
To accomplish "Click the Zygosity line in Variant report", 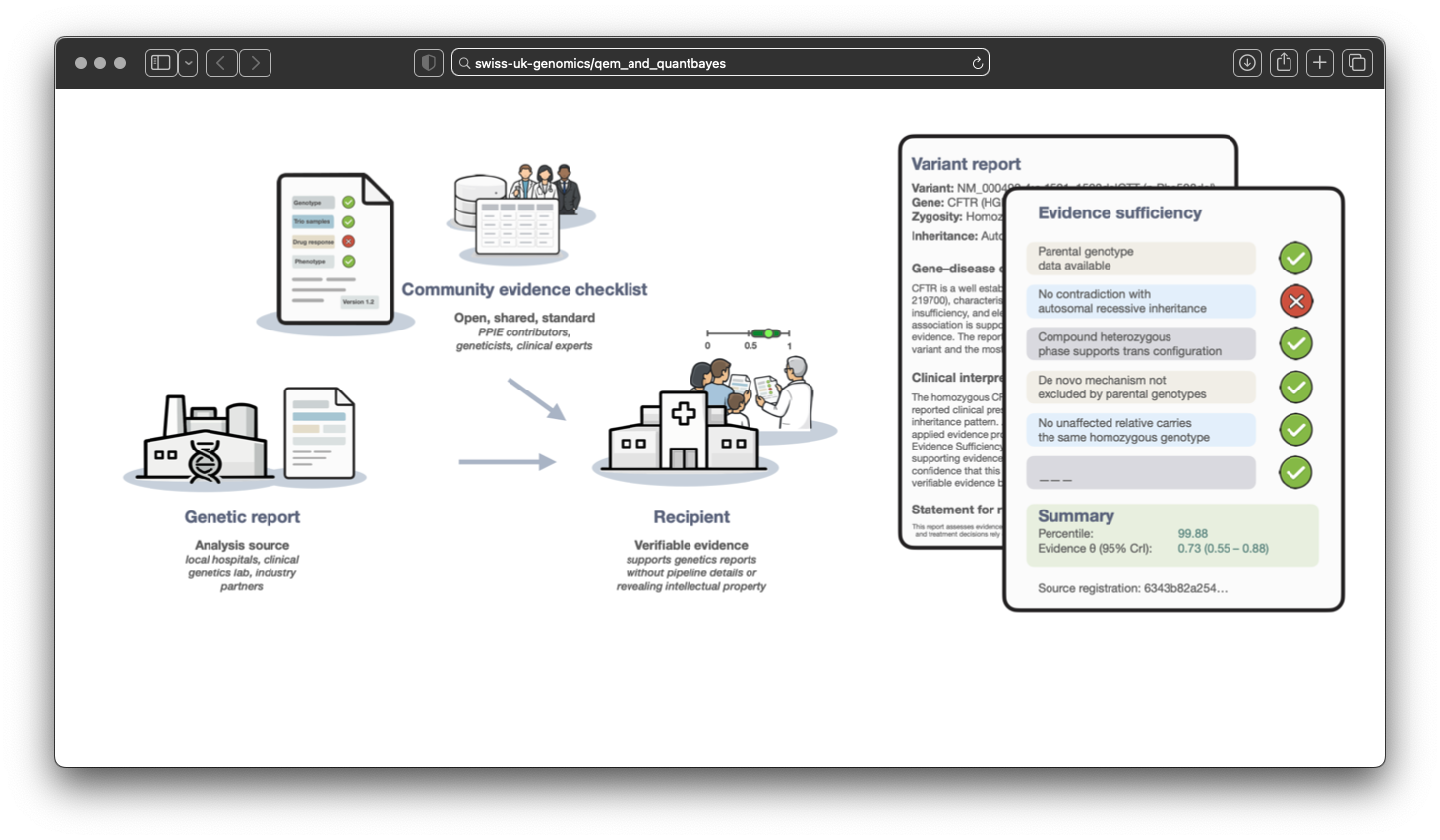I will point(957,216).
